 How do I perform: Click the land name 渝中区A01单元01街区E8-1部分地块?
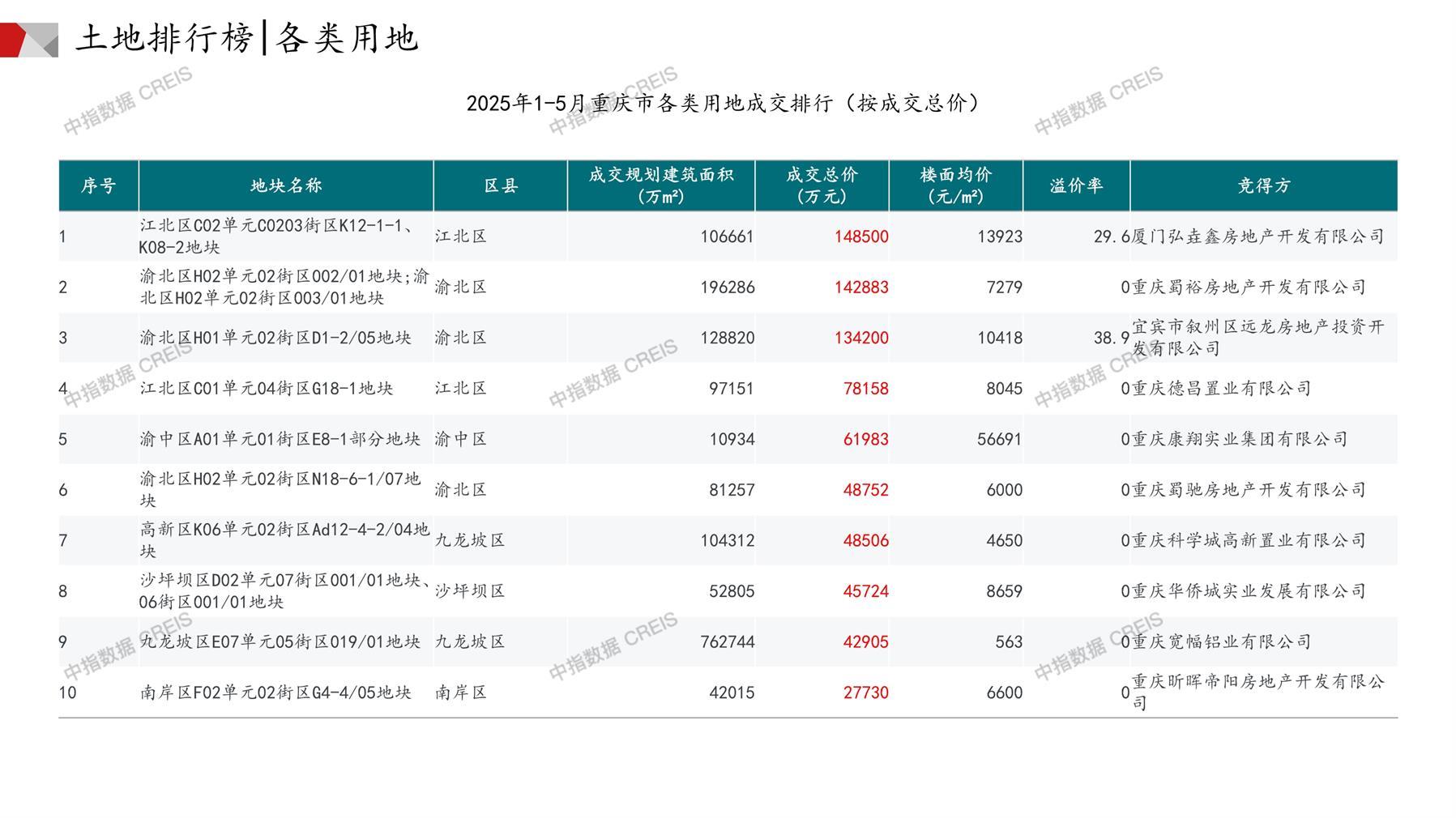pos(280,439)
